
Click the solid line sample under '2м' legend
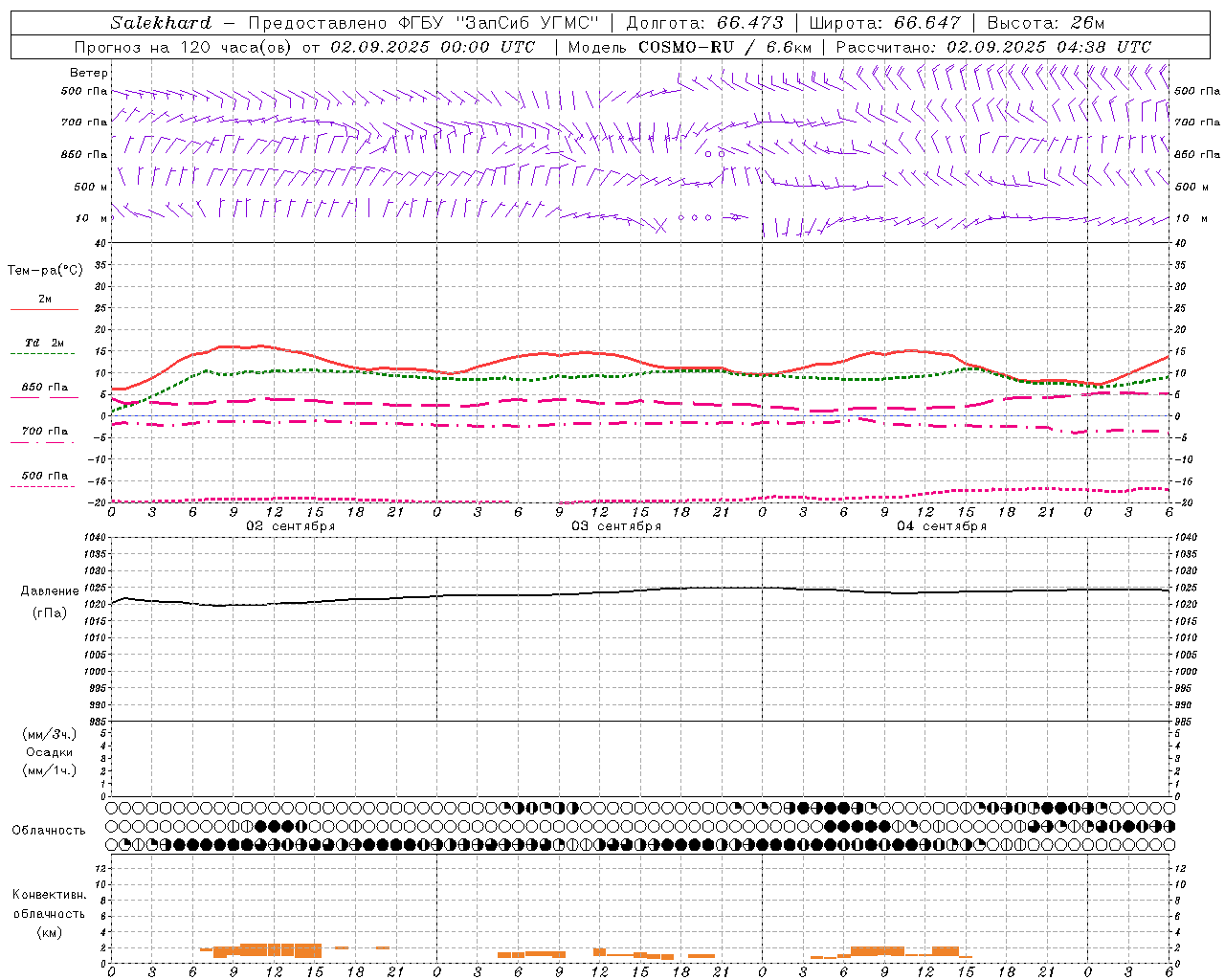(x=43, y=310)
